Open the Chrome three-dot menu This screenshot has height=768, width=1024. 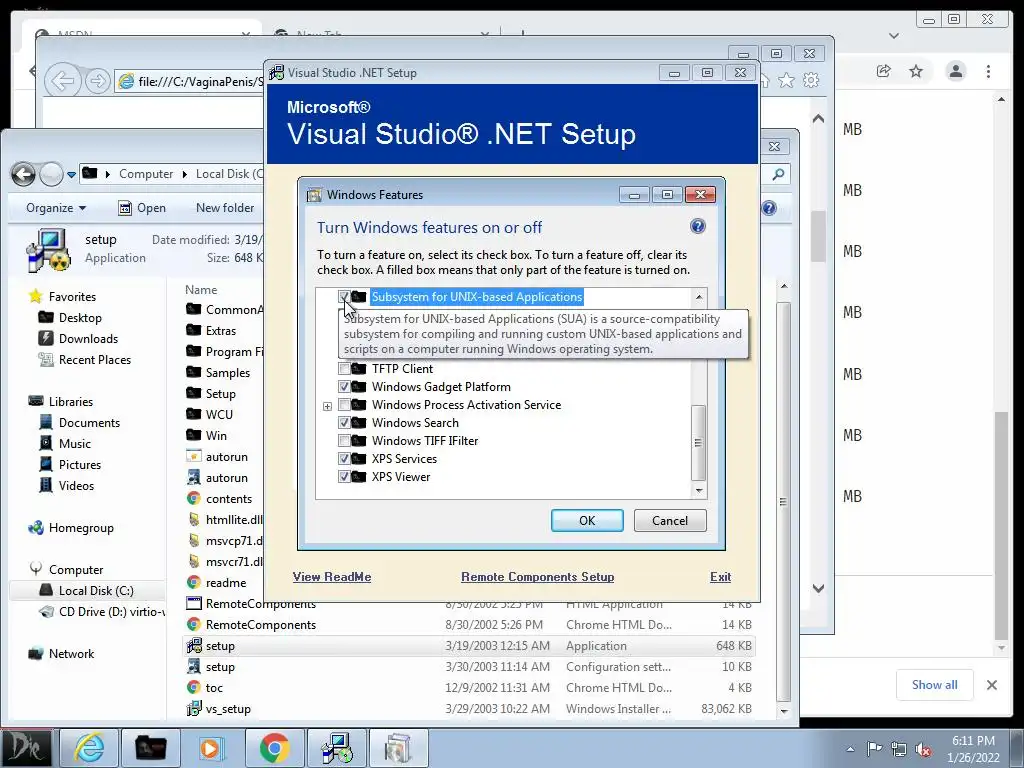[988, 71]
